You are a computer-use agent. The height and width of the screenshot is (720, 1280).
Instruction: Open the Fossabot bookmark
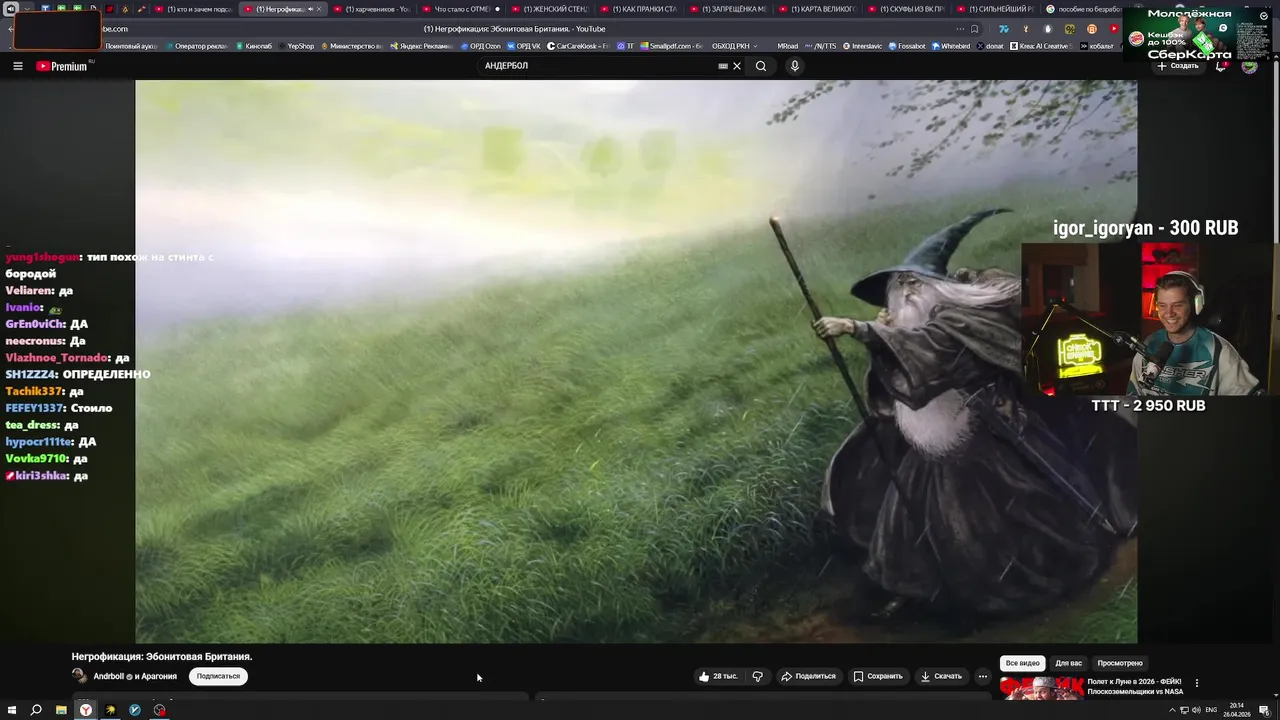pos(906,46)
